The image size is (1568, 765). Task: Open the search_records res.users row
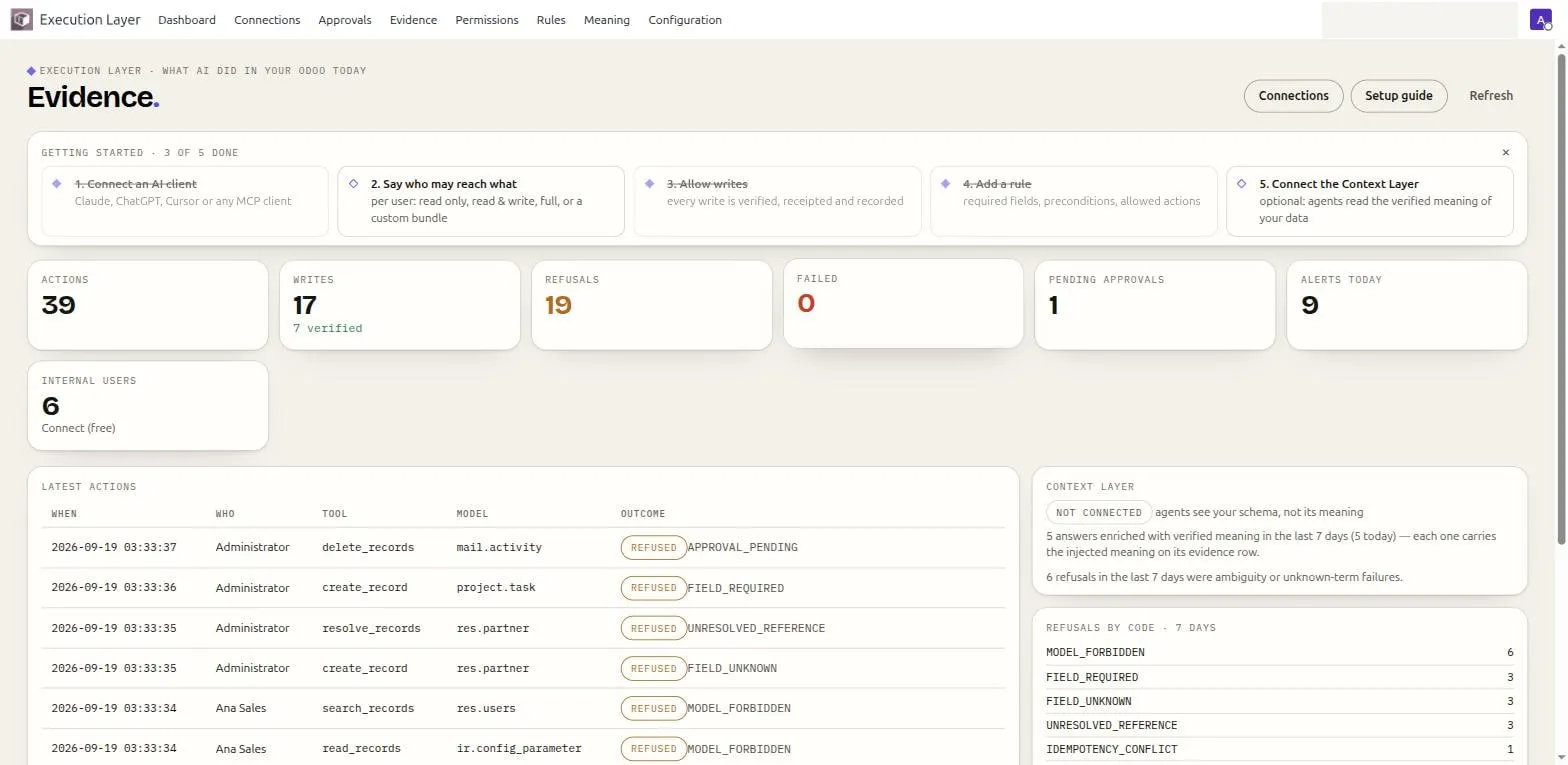[x=523, y=708]
